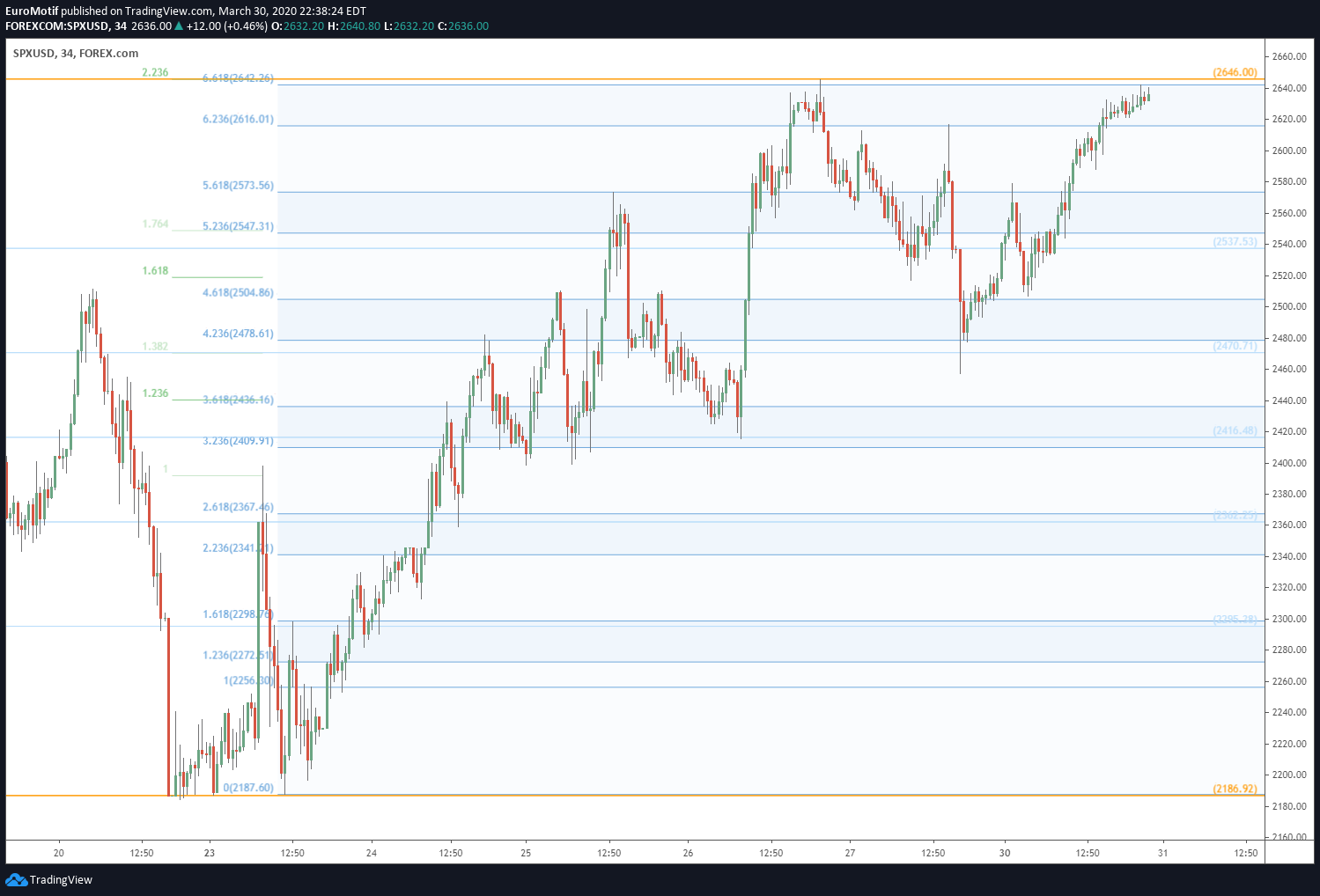Click the TradingView cloud logo icon
The height and width of the screenshot is (896, 1320).
coord(16,879)
